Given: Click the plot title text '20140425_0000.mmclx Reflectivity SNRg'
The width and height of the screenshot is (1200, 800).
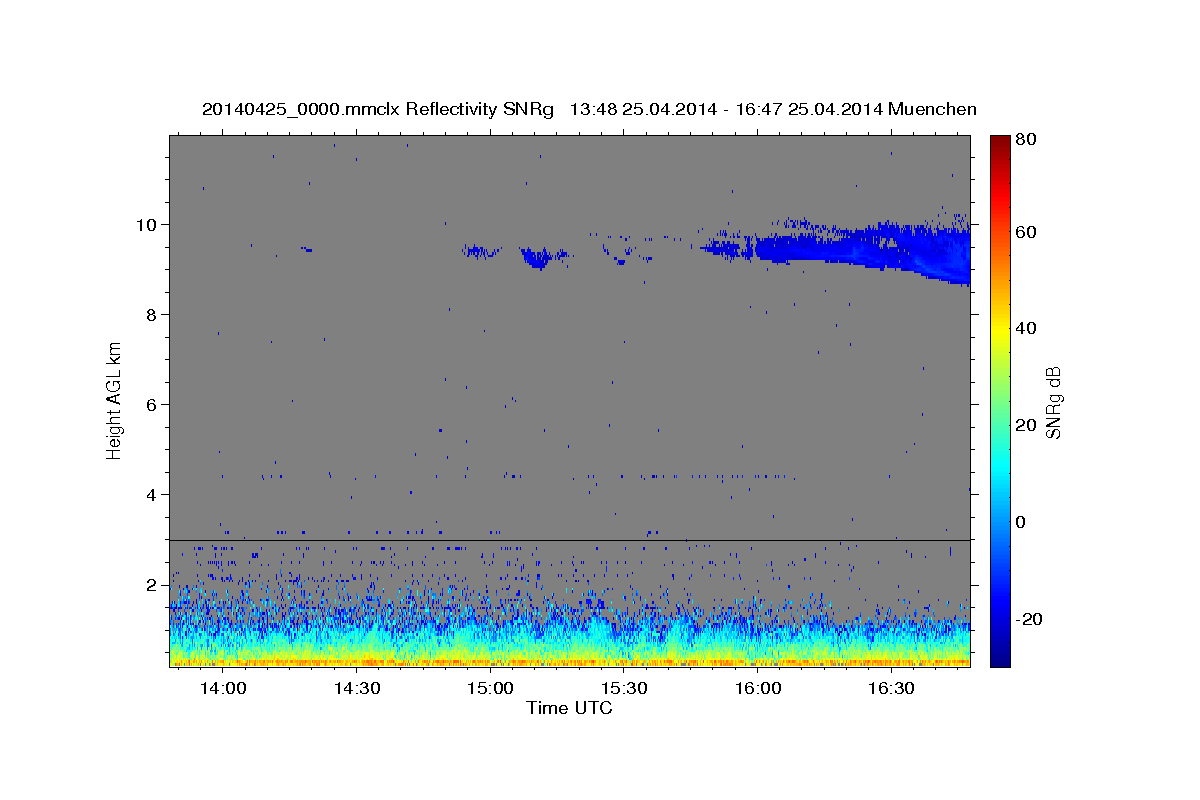Looking at the screenshot, I should click(x=377, y=110).
